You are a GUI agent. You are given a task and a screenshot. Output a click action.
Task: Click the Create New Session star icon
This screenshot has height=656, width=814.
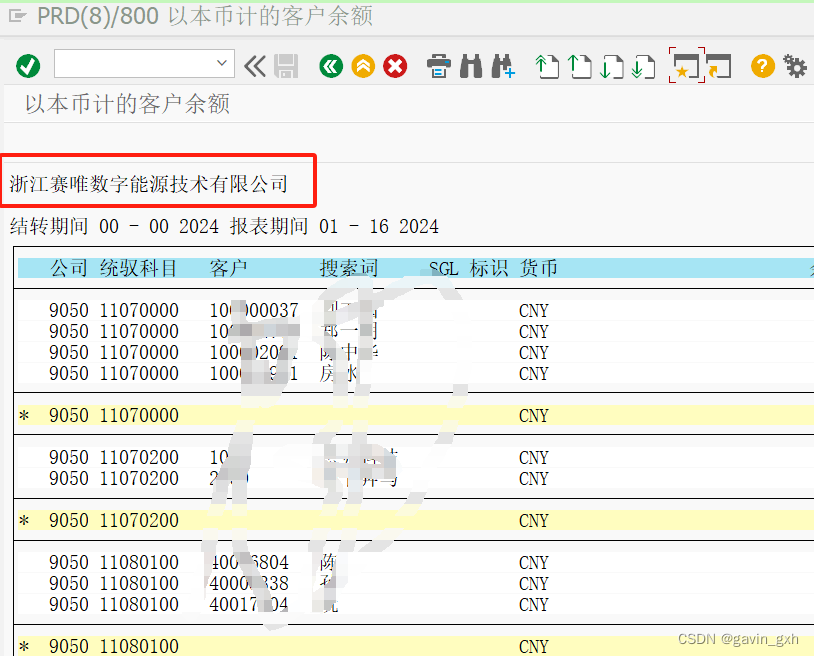pyautogui.click(x=687, y=65)
